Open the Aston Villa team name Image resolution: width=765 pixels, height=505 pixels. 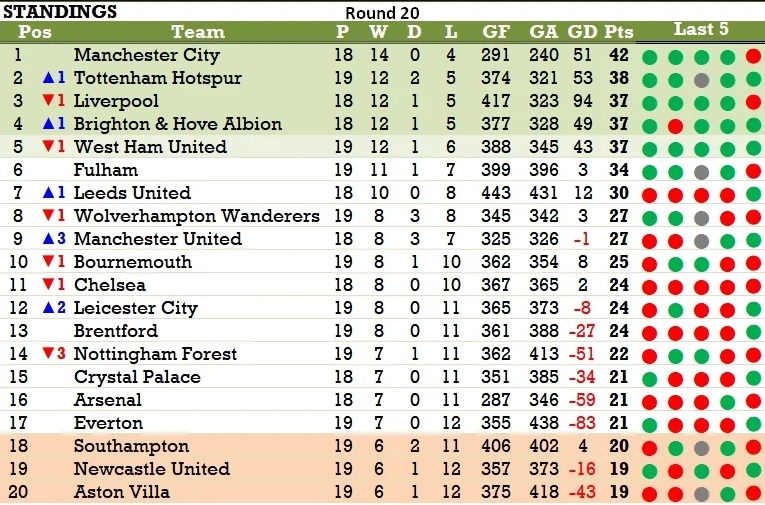tap(121, 491)
